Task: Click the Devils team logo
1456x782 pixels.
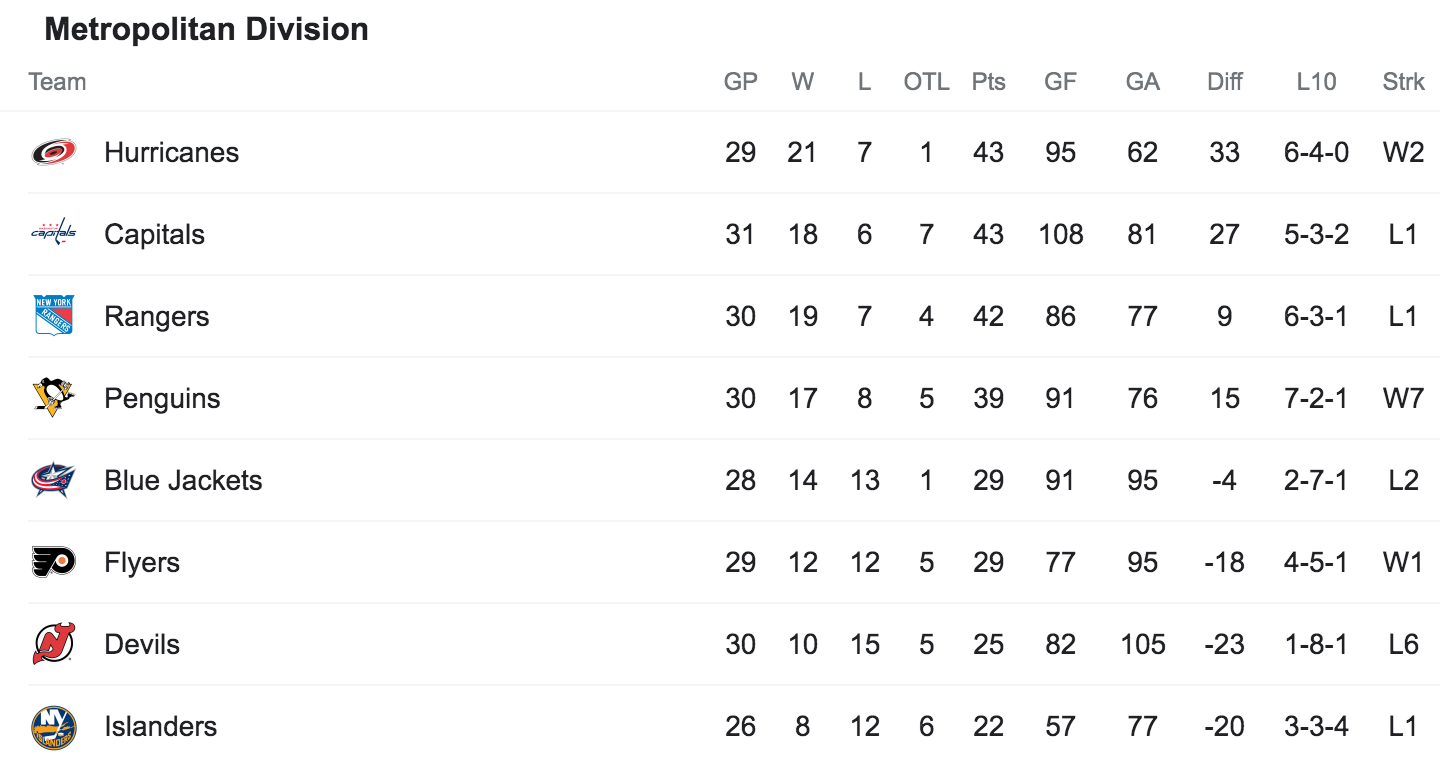Action: click(x=53, y=644)
